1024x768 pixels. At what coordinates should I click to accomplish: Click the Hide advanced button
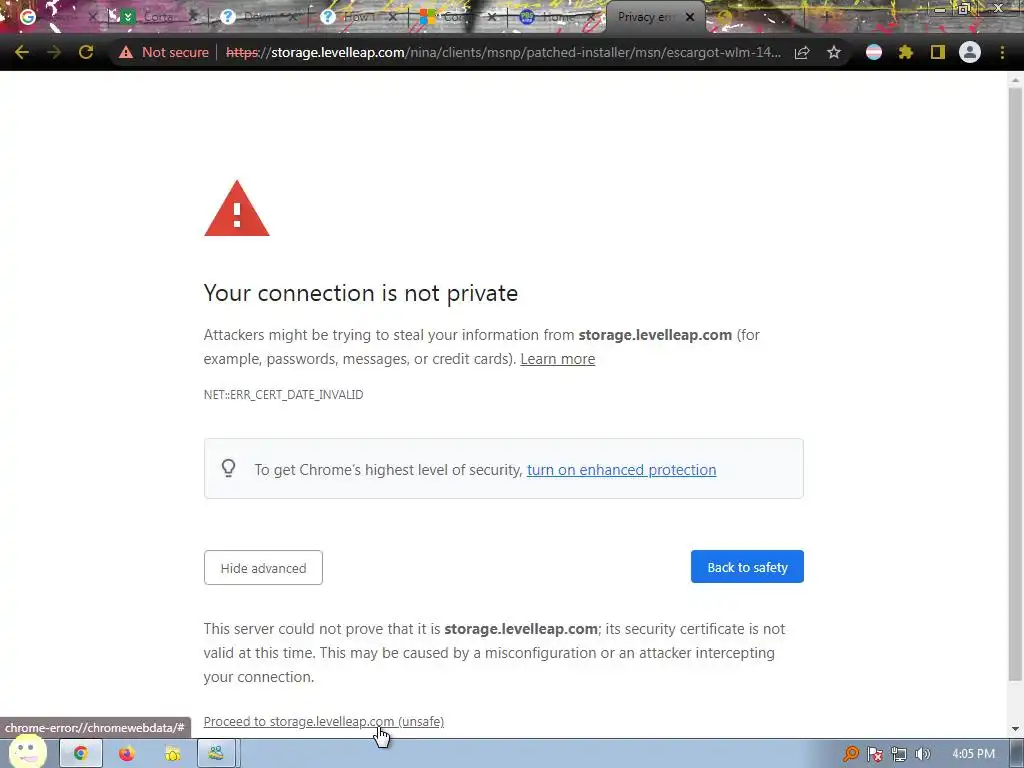[263, 568]
